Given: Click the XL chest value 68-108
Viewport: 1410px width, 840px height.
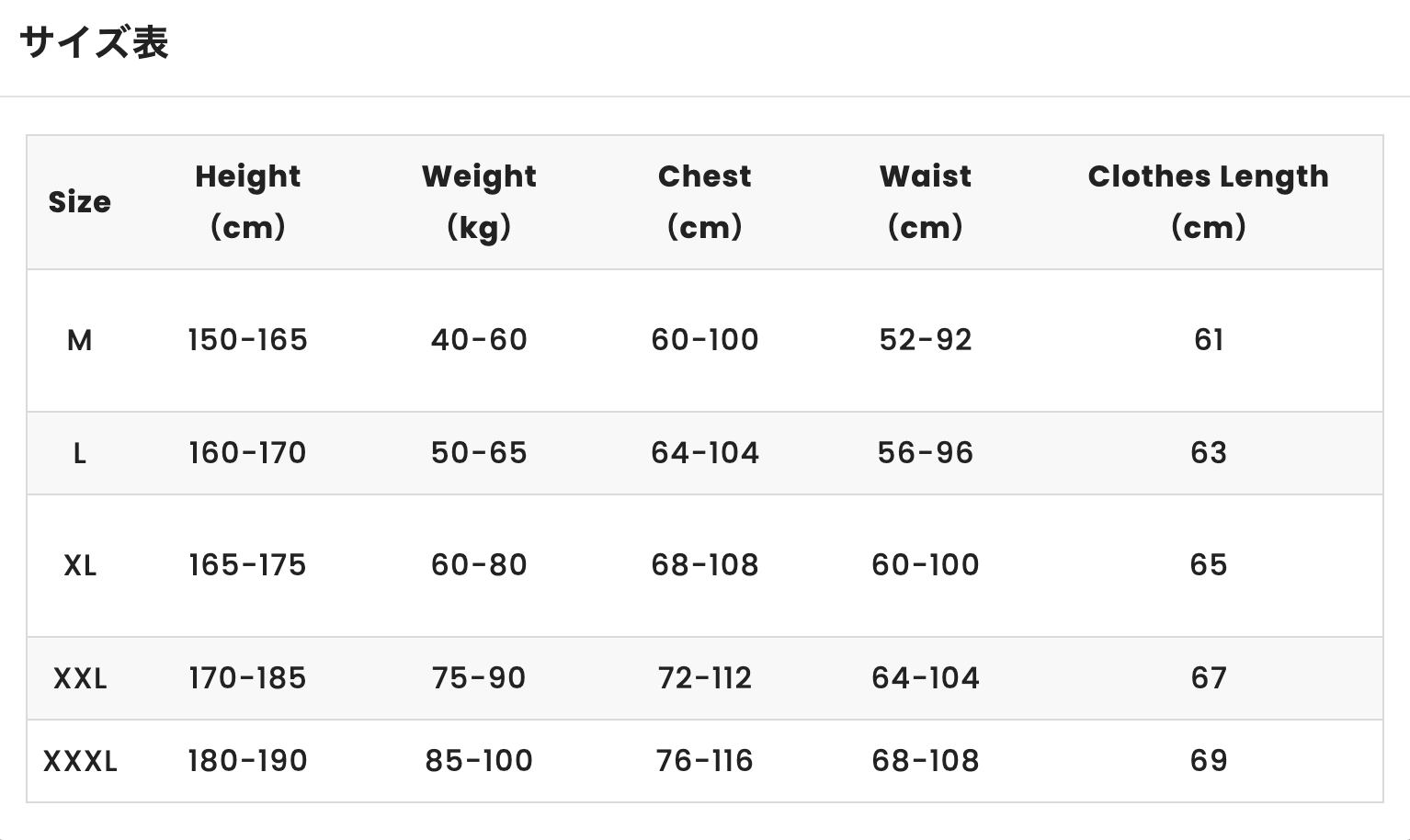Looking at the screenshot, I should (x=705, y=564).
